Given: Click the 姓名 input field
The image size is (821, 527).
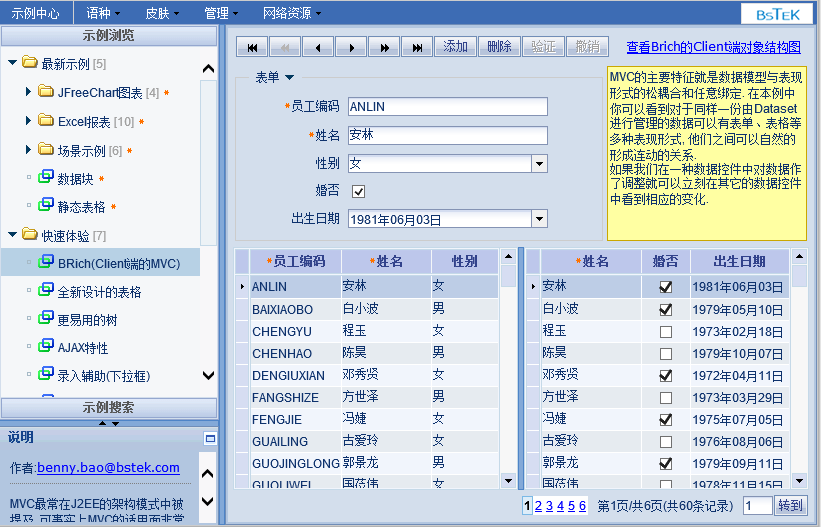Looking at the screenshot, I should click(x=447, y=135).
